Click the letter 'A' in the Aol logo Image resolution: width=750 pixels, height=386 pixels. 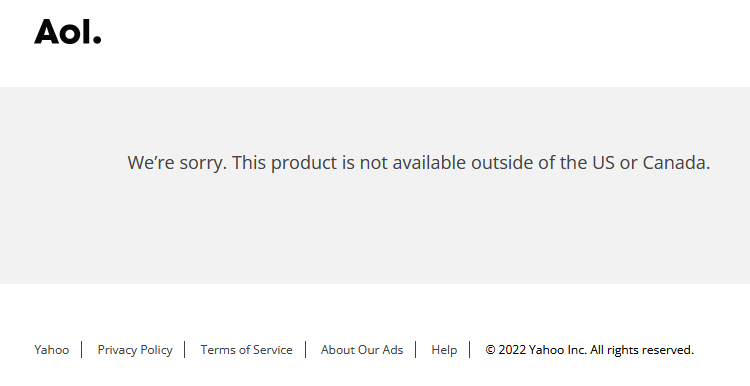pos(46,32)
